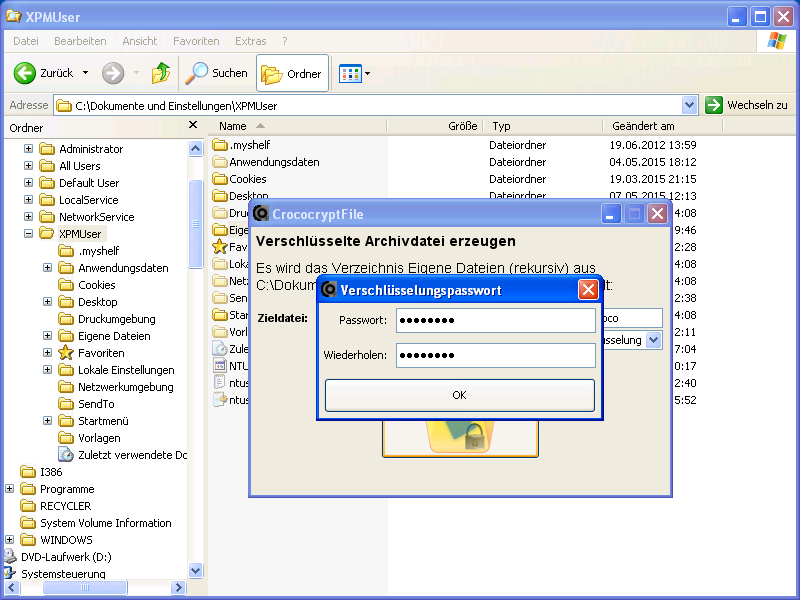Open the ? help menu
The width and height of the screenshot is (800, 600).
coord(285,41)
